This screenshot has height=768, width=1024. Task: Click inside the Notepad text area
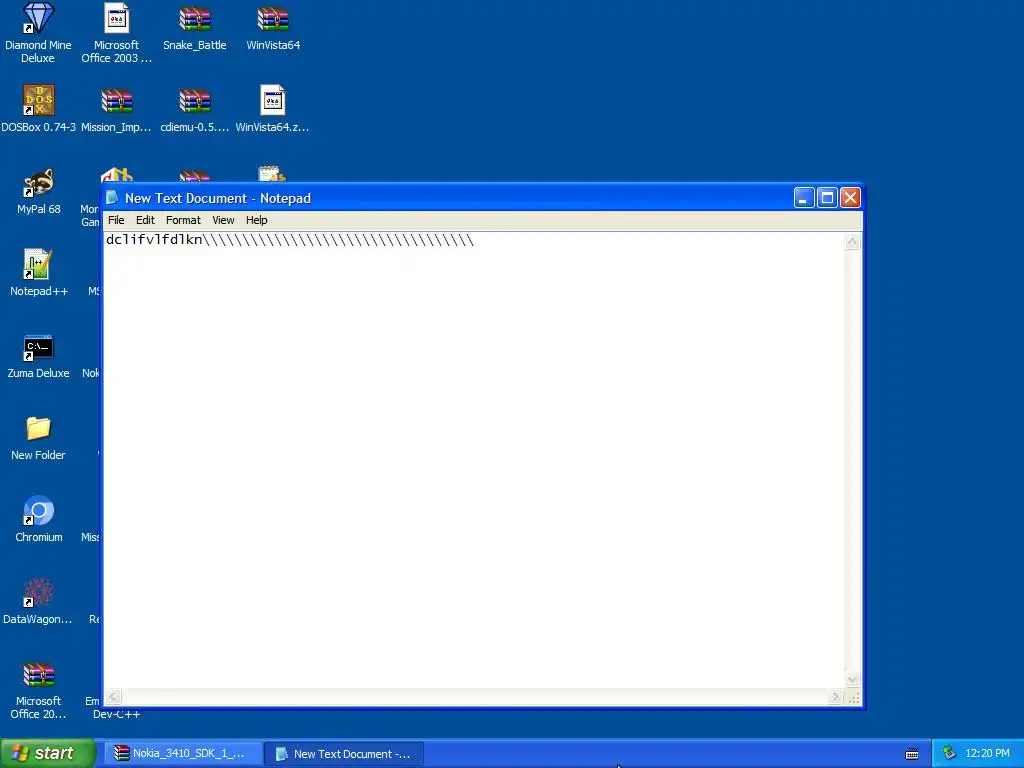(x=474, y=460)
